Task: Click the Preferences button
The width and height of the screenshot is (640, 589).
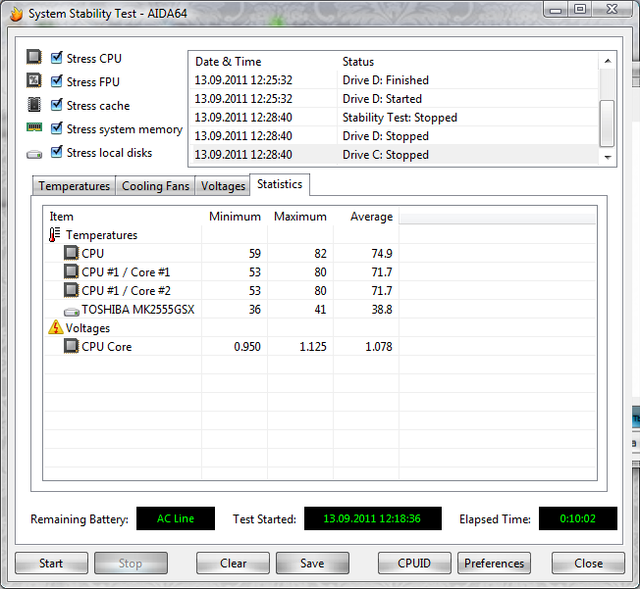Action: click(494, 563)
